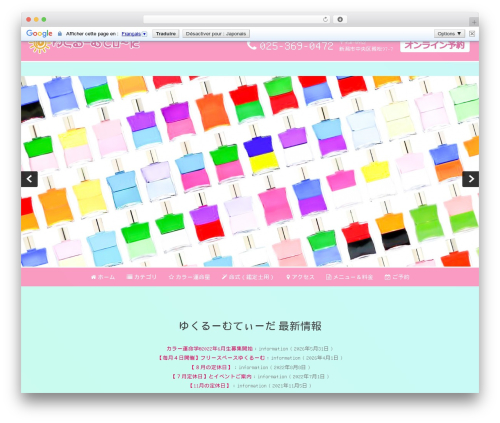Screen dimensions: 500x423
Task: Open the カラー運命星 menu item
Action: pos(189,277)
